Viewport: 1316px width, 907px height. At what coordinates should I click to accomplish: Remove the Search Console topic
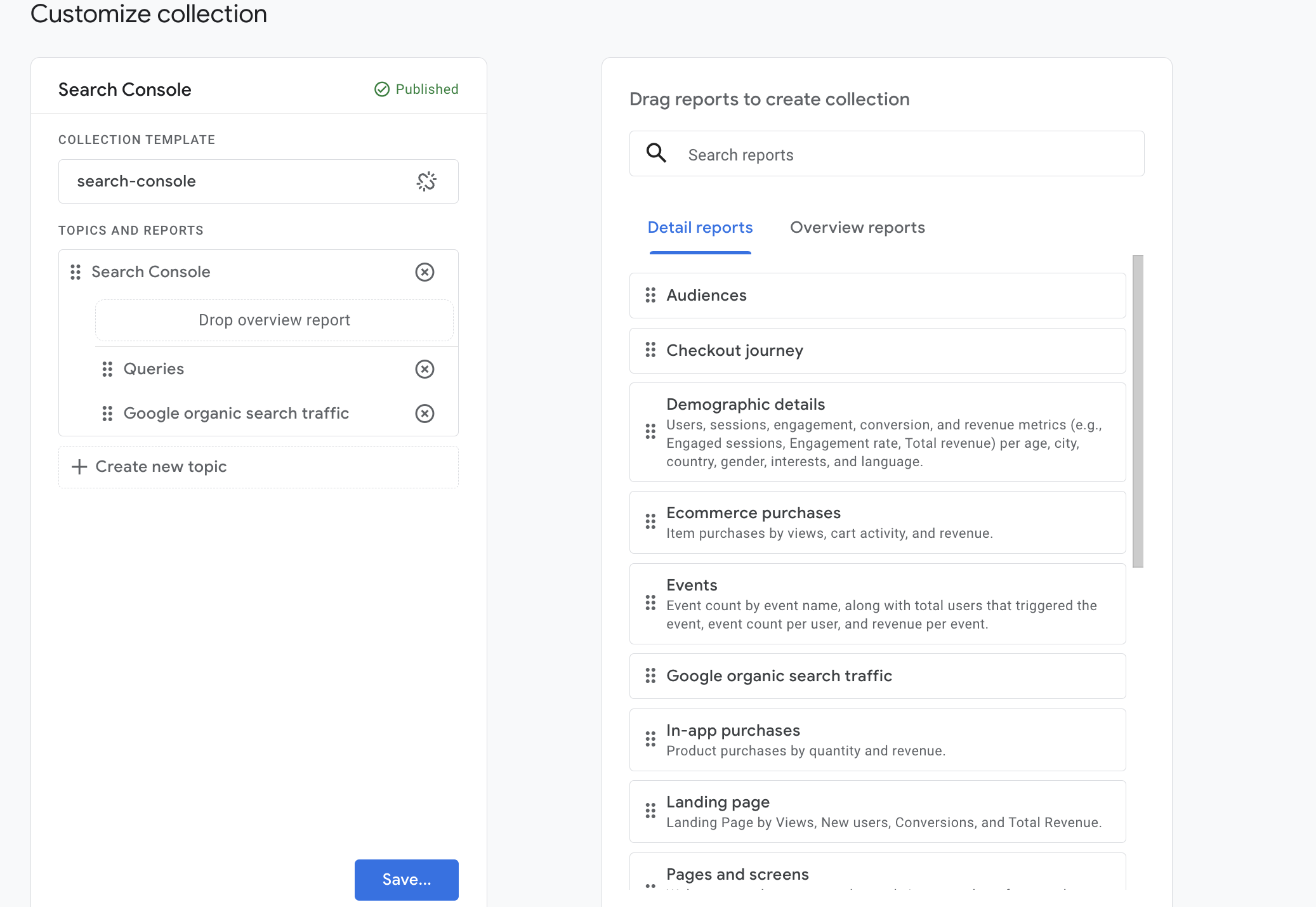coord(424,272)
